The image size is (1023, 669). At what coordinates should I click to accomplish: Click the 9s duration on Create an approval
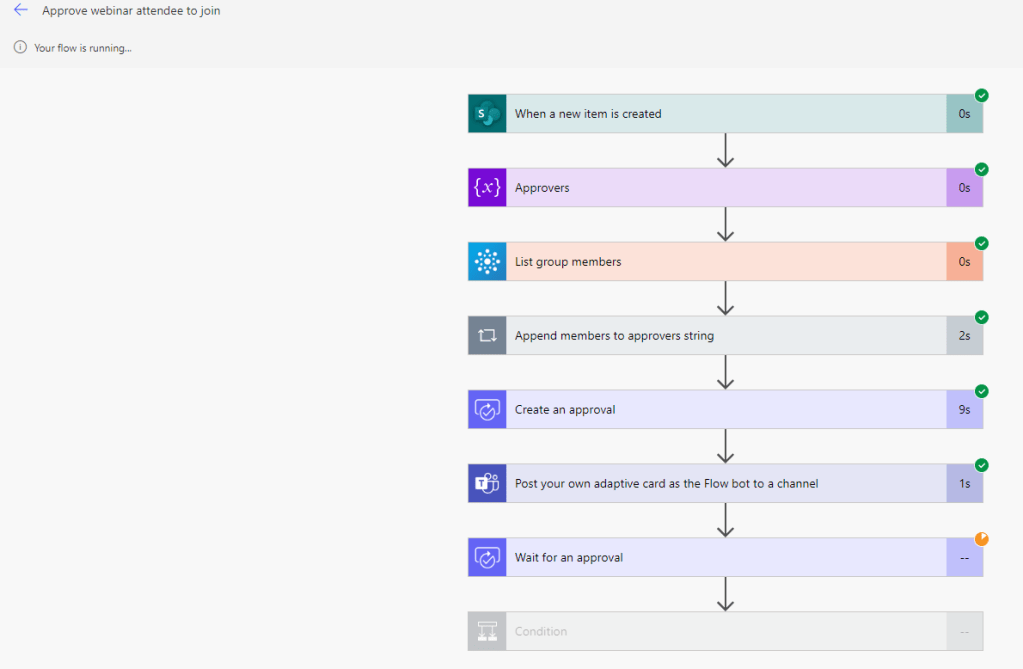(x=964, y=410)
